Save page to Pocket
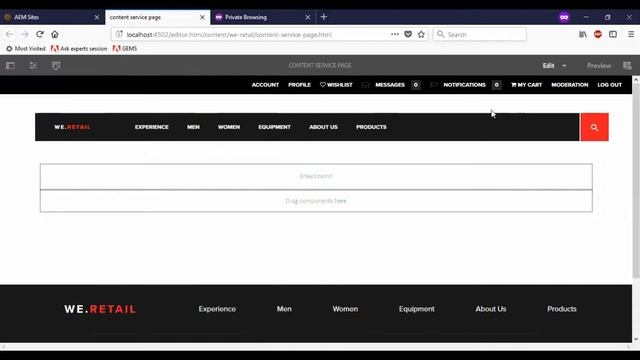Image resolution: width=640 pixels, height=360 pixels. pos(408,34)
